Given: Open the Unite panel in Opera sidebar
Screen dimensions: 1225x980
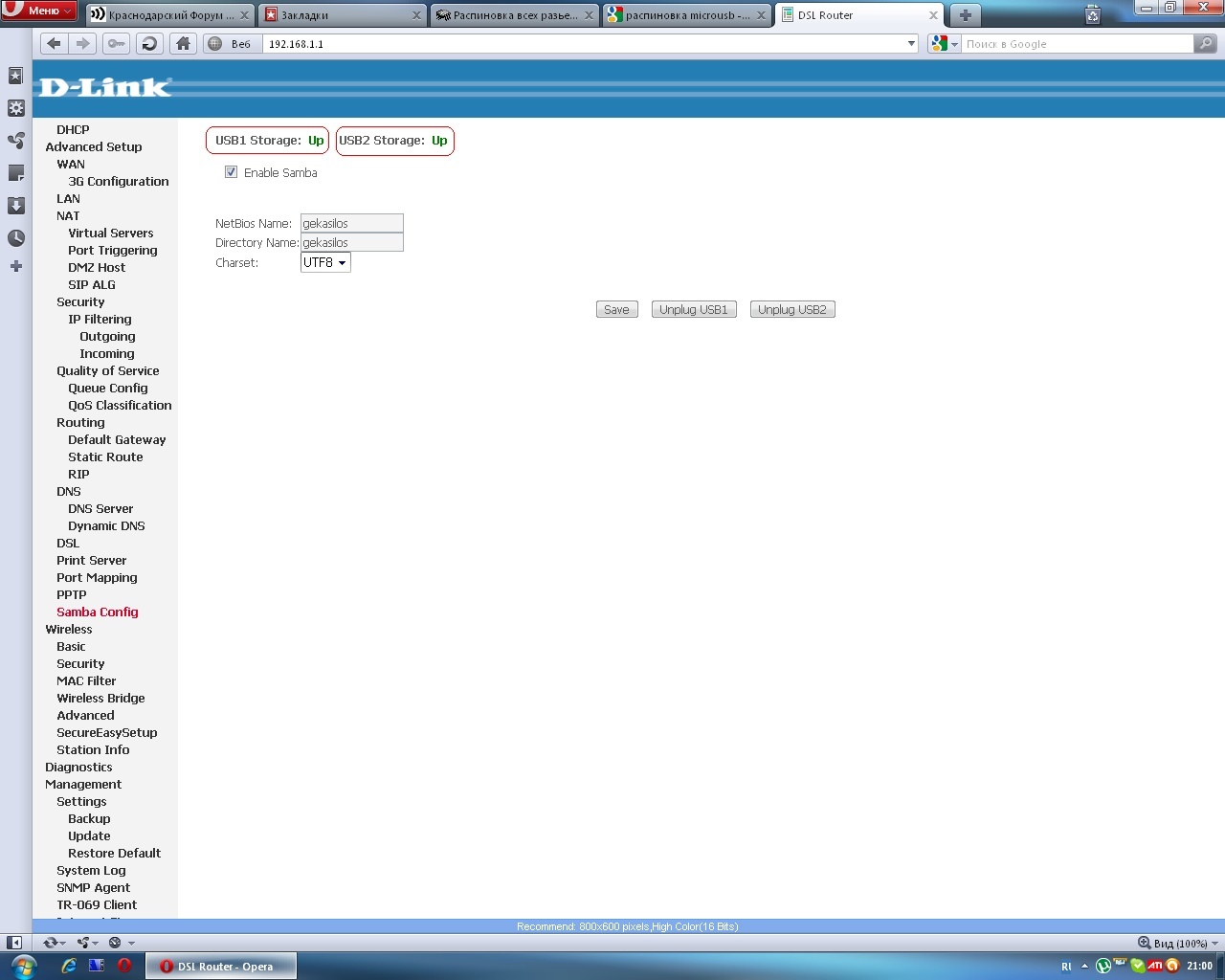Looking at the screenshot, I should click(x=16, y=141).
